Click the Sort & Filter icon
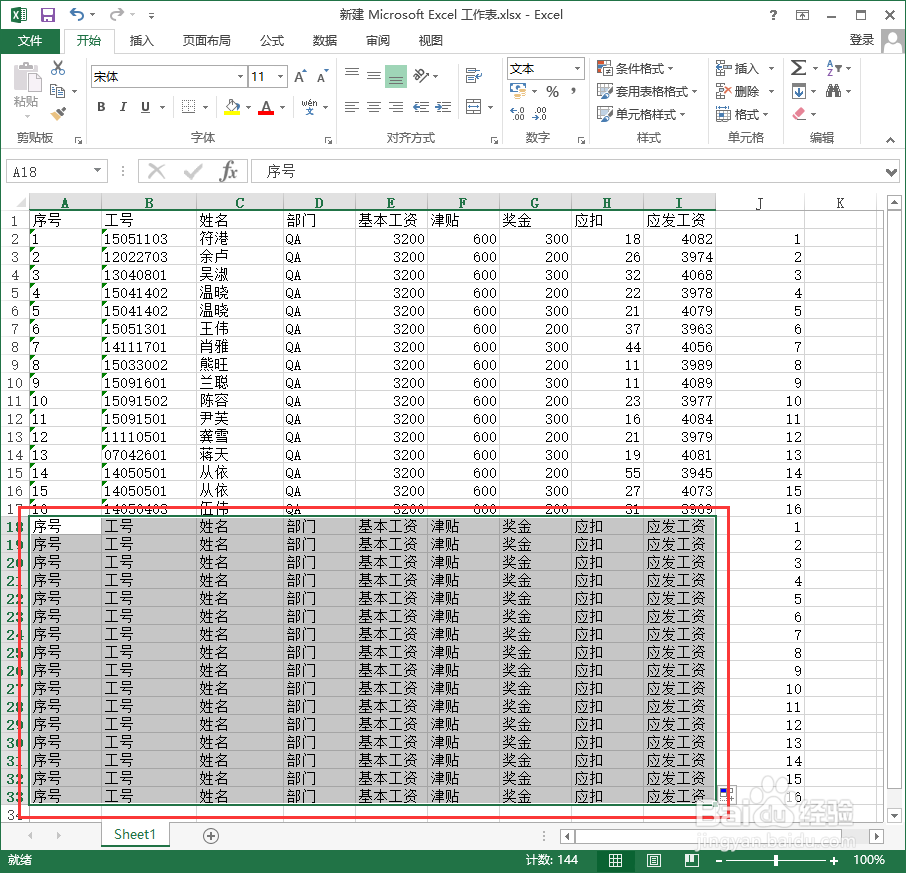The height and width of the screenshot is (873, 906). (834, 68)
